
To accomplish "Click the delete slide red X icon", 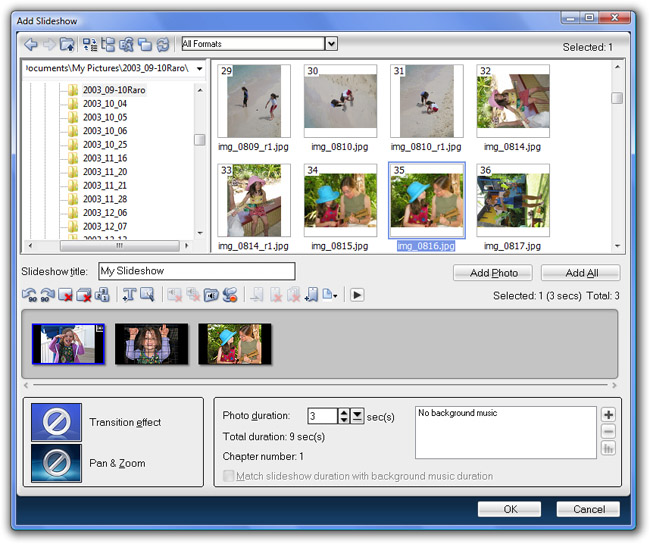I will pos(66,295).
